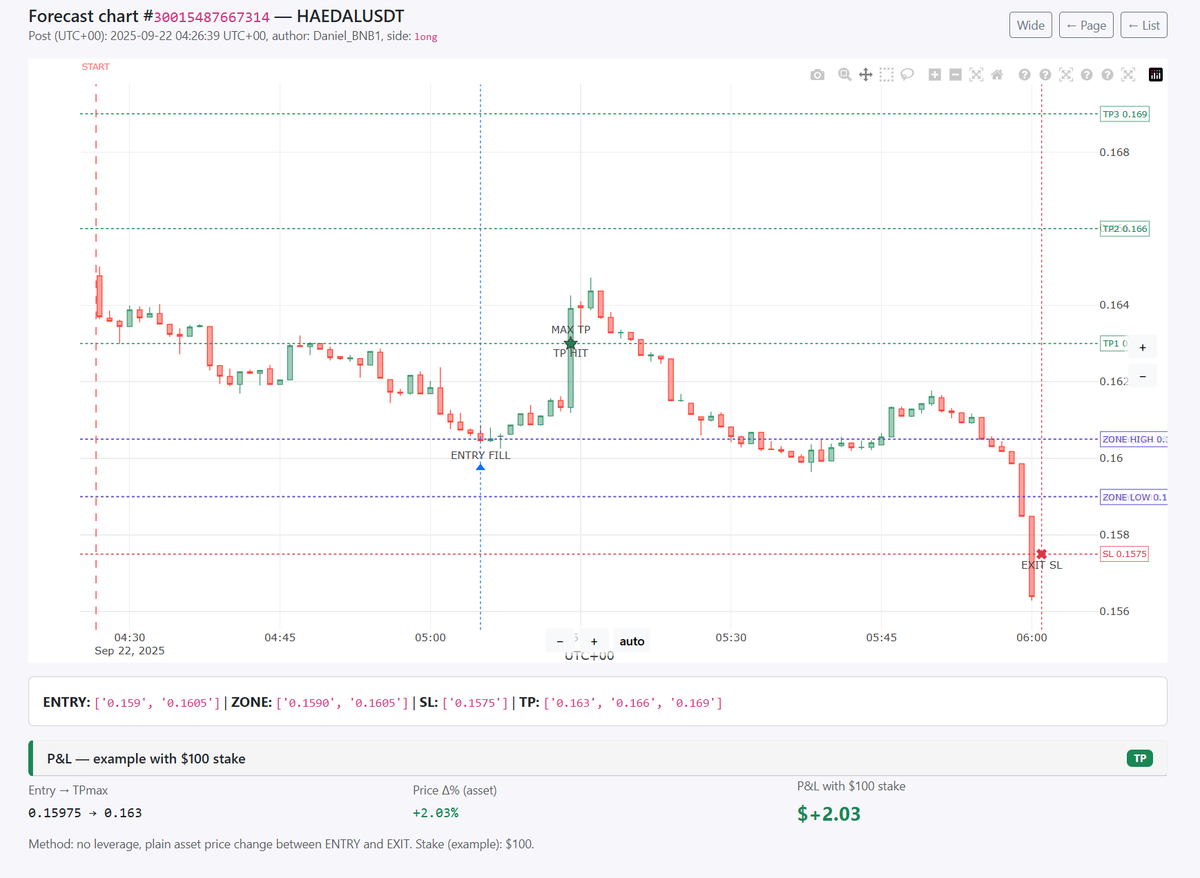This screenshot has width=1200, height=878.
Task: Click the 'long' side tag
Action: pyautogui.click(x=426, y=37)
